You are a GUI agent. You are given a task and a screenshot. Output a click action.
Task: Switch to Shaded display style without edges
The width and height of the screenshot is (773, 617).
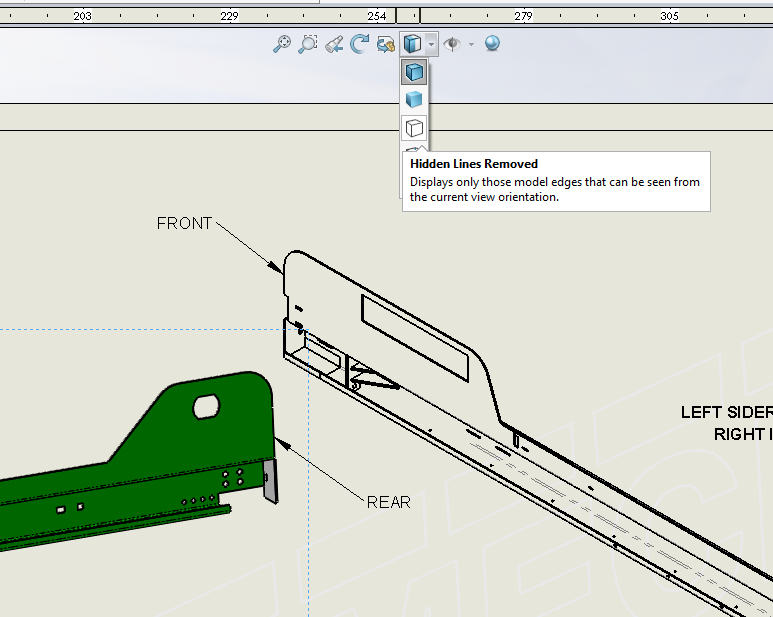(x=414, y=100)
